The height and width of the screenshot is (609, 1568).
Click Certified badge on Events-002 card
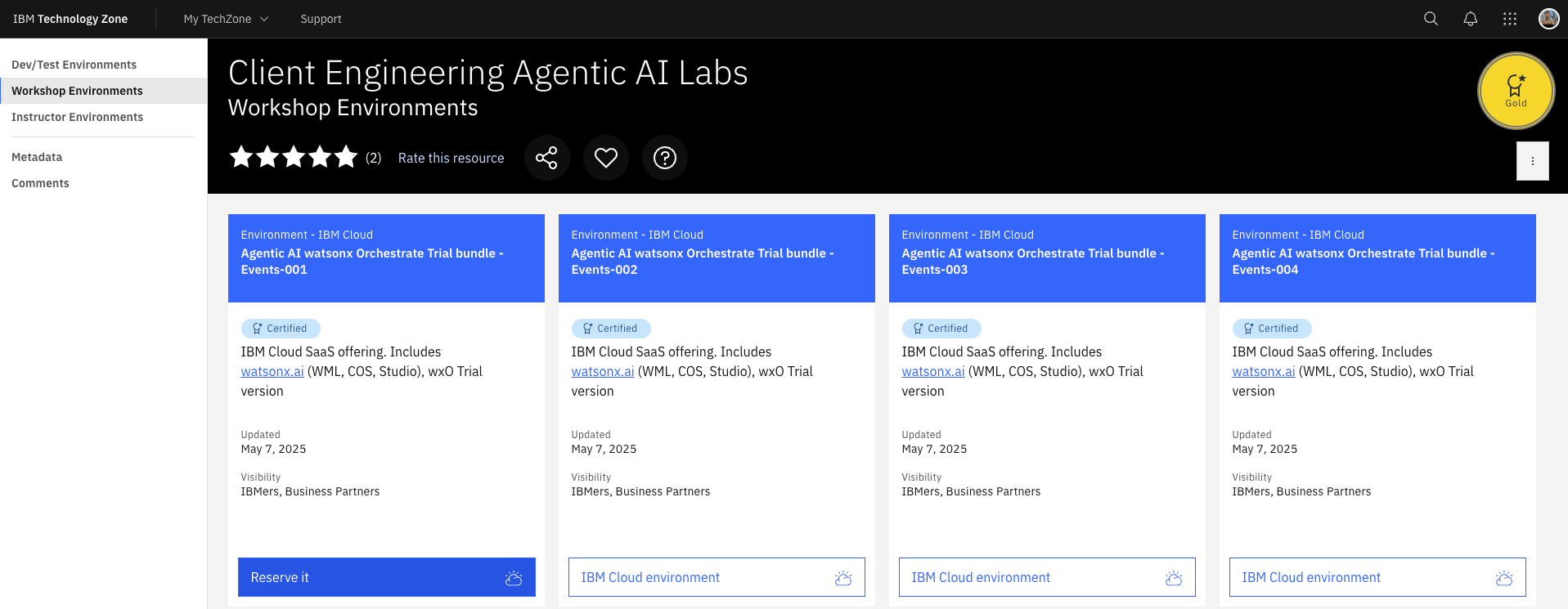(611, 329)
